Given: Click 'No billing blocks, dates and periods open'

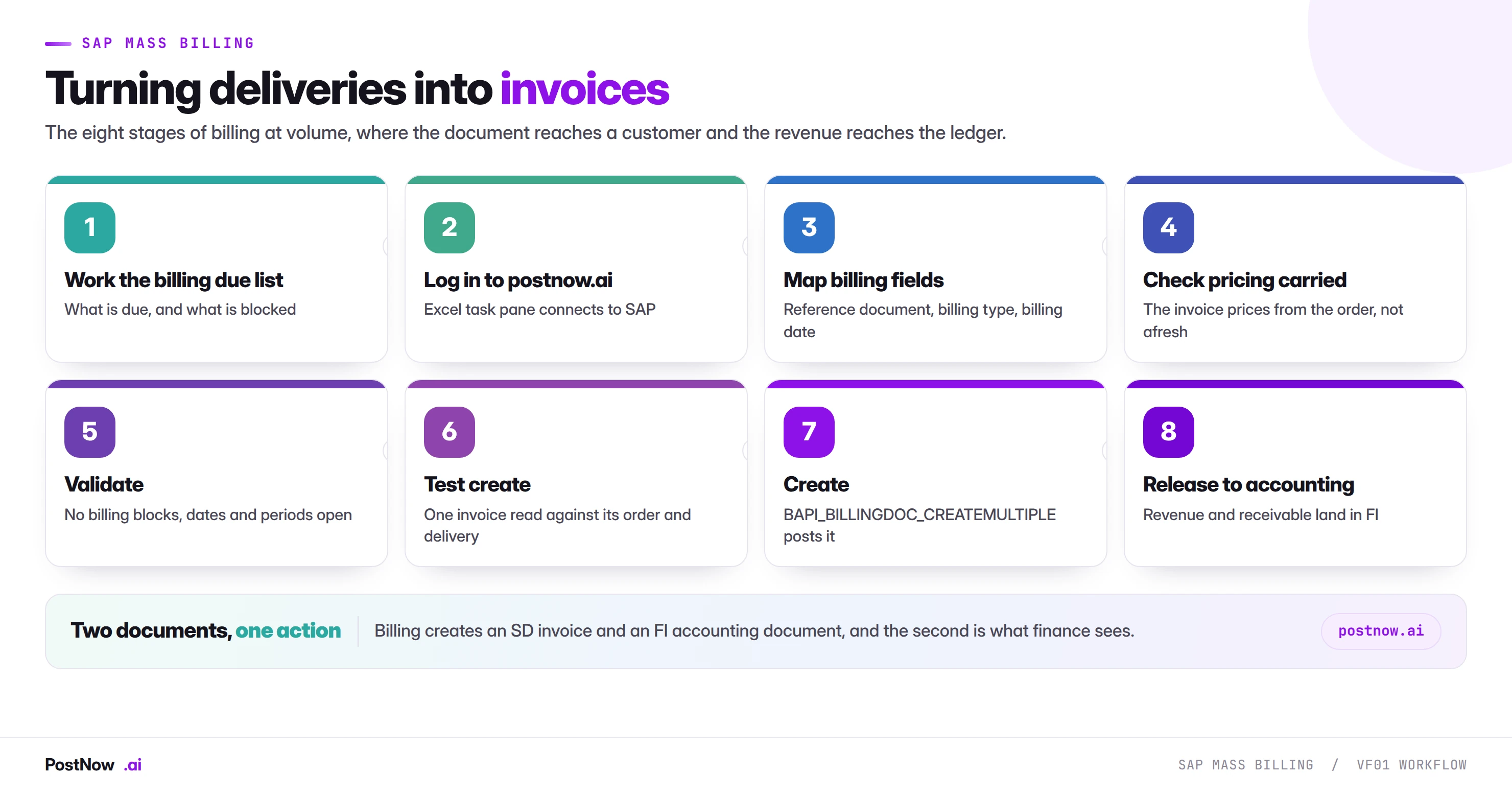Looking at the screenshot, I should 208,514.
